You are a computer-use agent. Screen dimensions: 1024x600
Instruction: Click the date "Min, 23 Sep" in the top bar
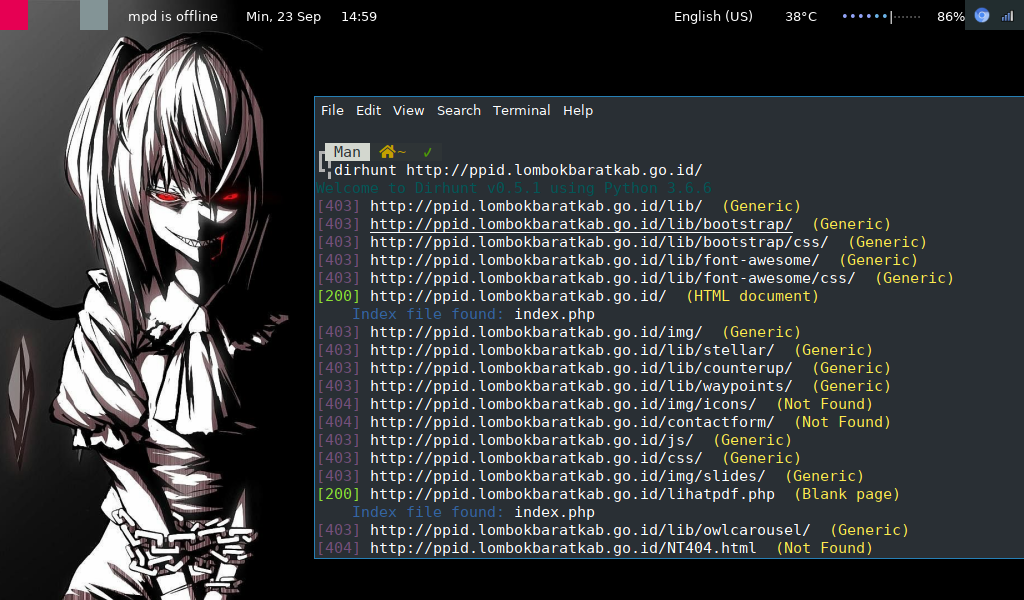click(283, 16)
